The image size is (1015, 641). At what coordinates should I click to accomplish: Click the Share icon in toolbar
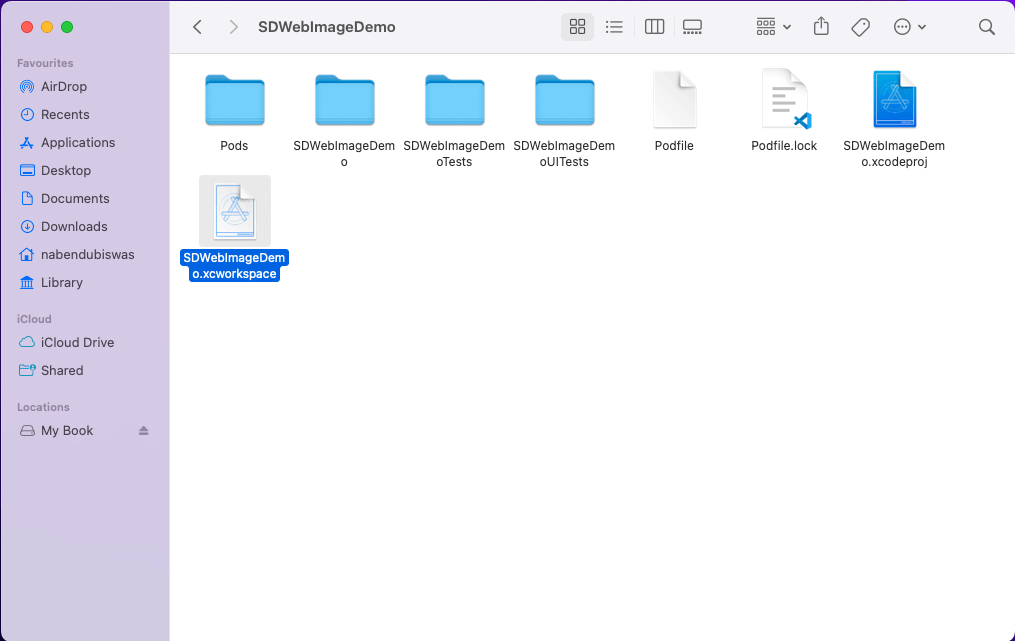821,27
